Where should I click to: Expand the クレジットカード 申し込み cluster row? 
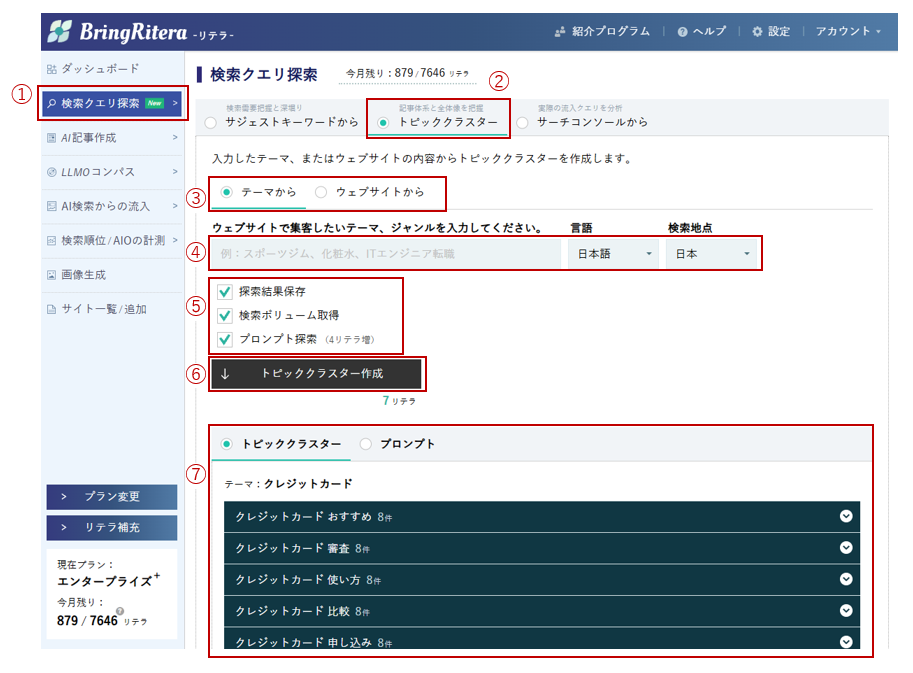pyautogui.click(x=542, y=639)
